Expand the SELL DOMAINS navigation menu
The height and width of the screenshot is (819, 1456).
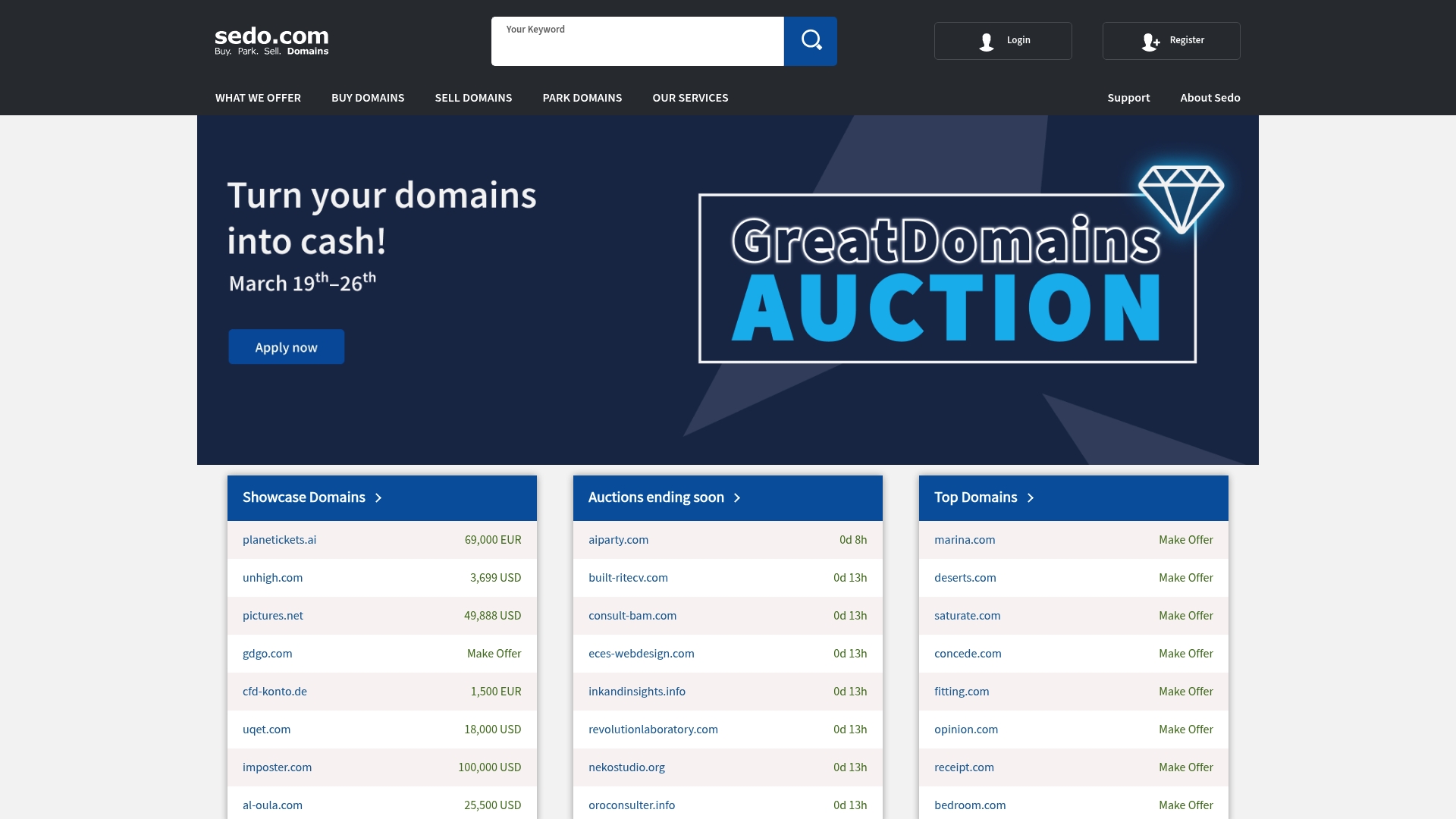[x=473, y=97]
